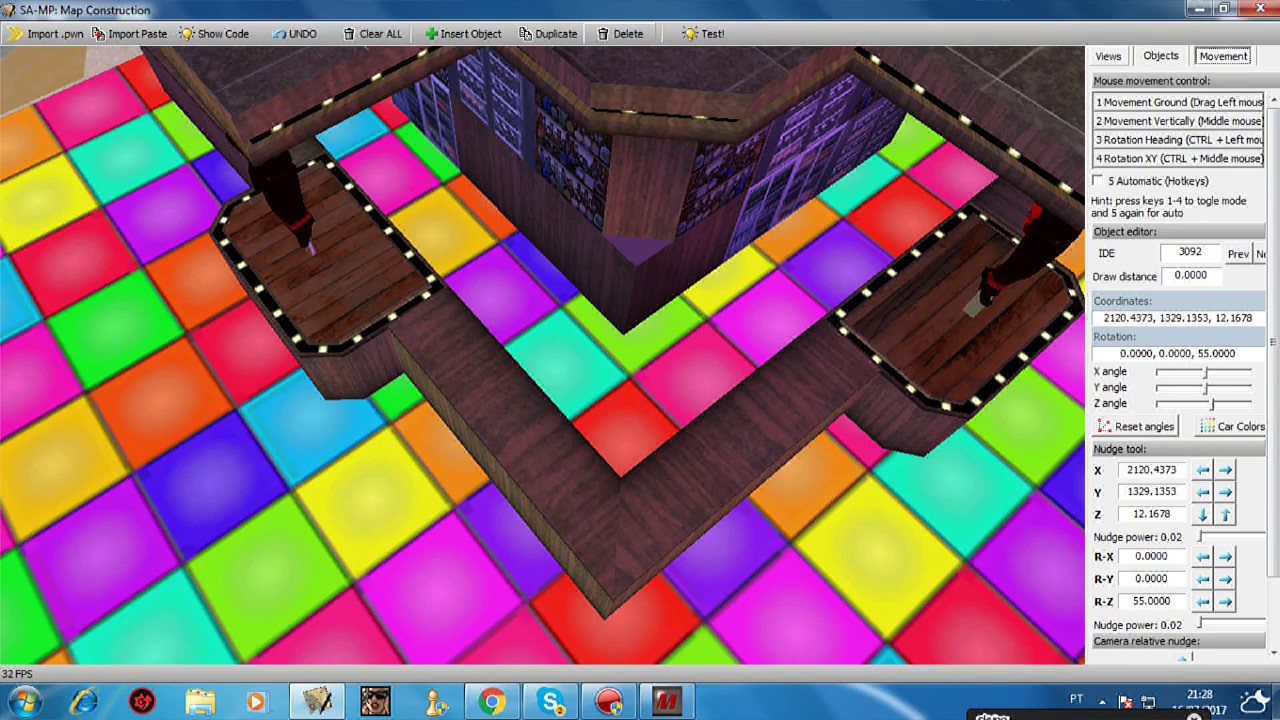Click the nudge Y value field
This screenshot has height=720, width=1280.
(1152, 492)
